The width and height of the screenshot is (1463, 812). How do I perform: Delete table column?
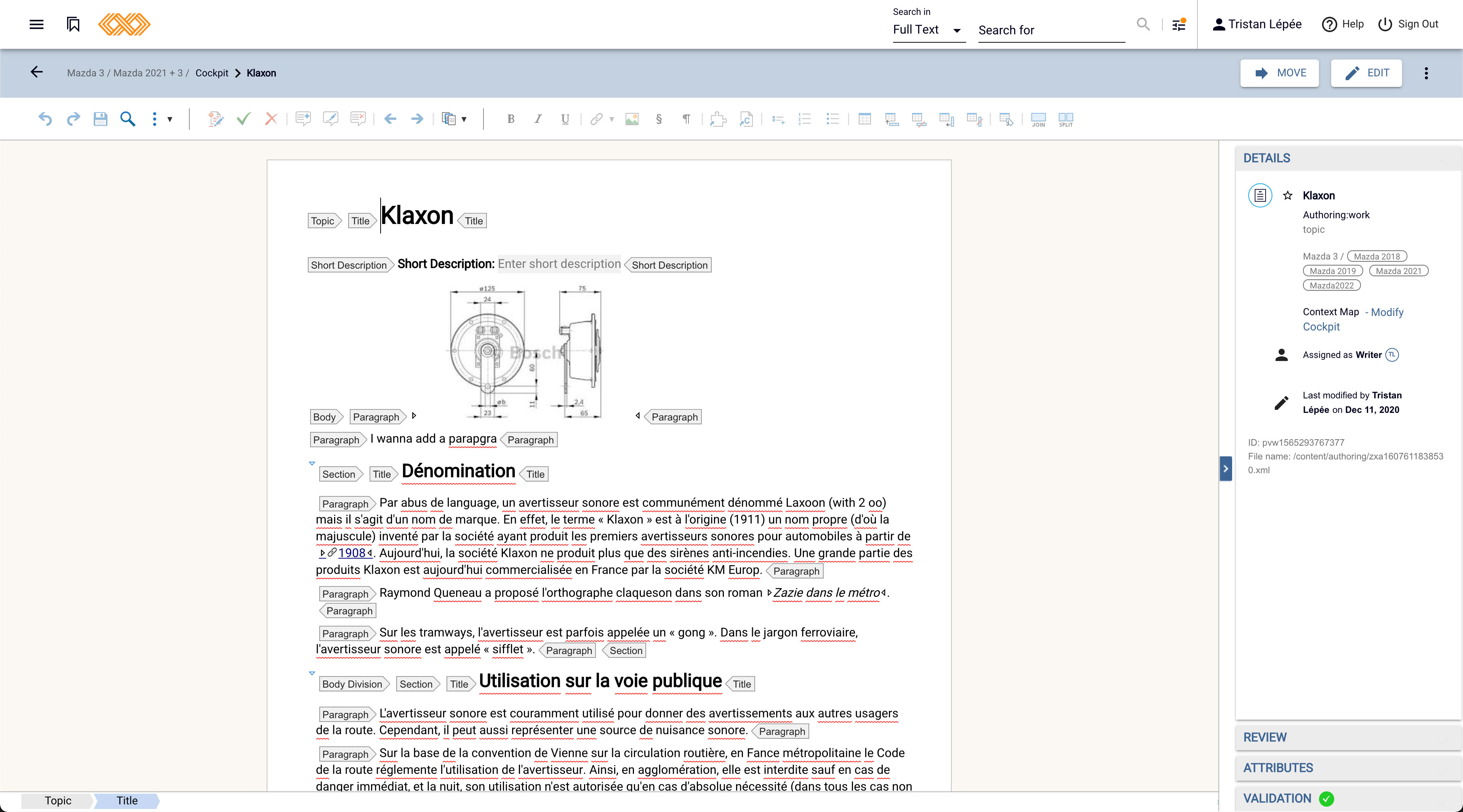[975, 119]
